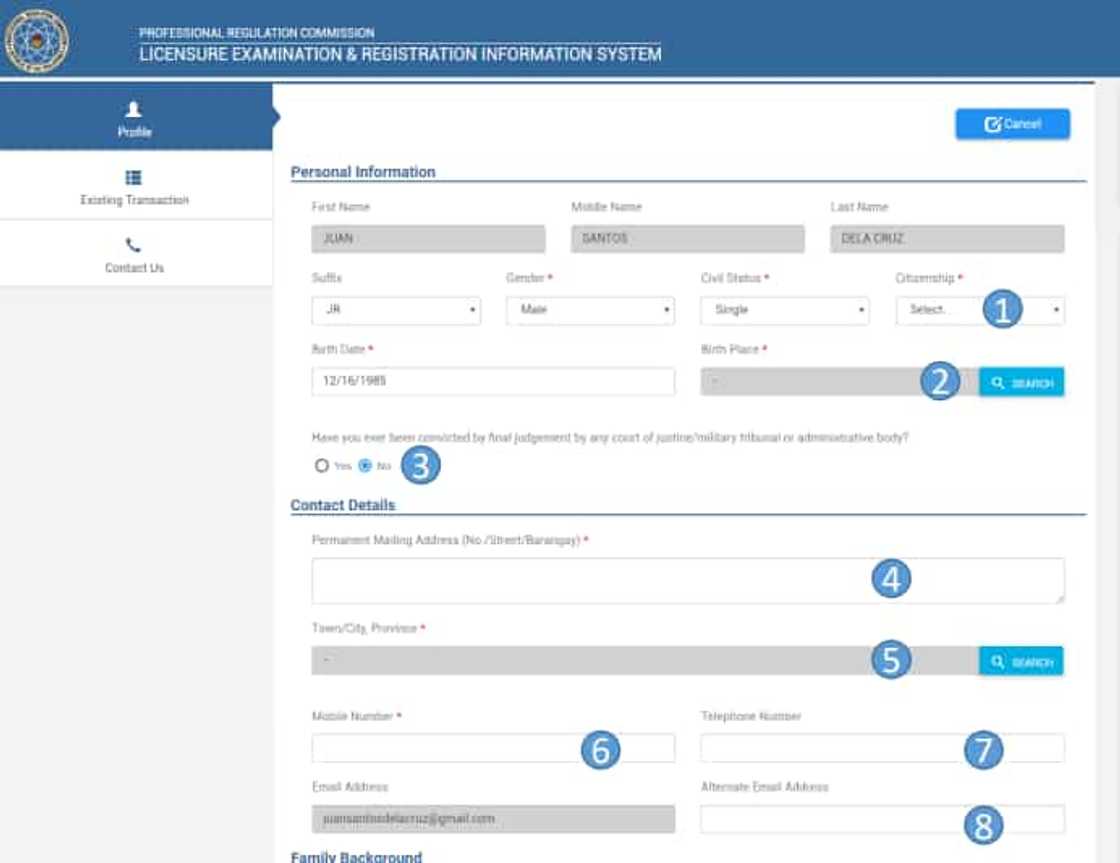Select Yes for conviction question
This screenshot has width=1120, height=863.
[322, 466]
